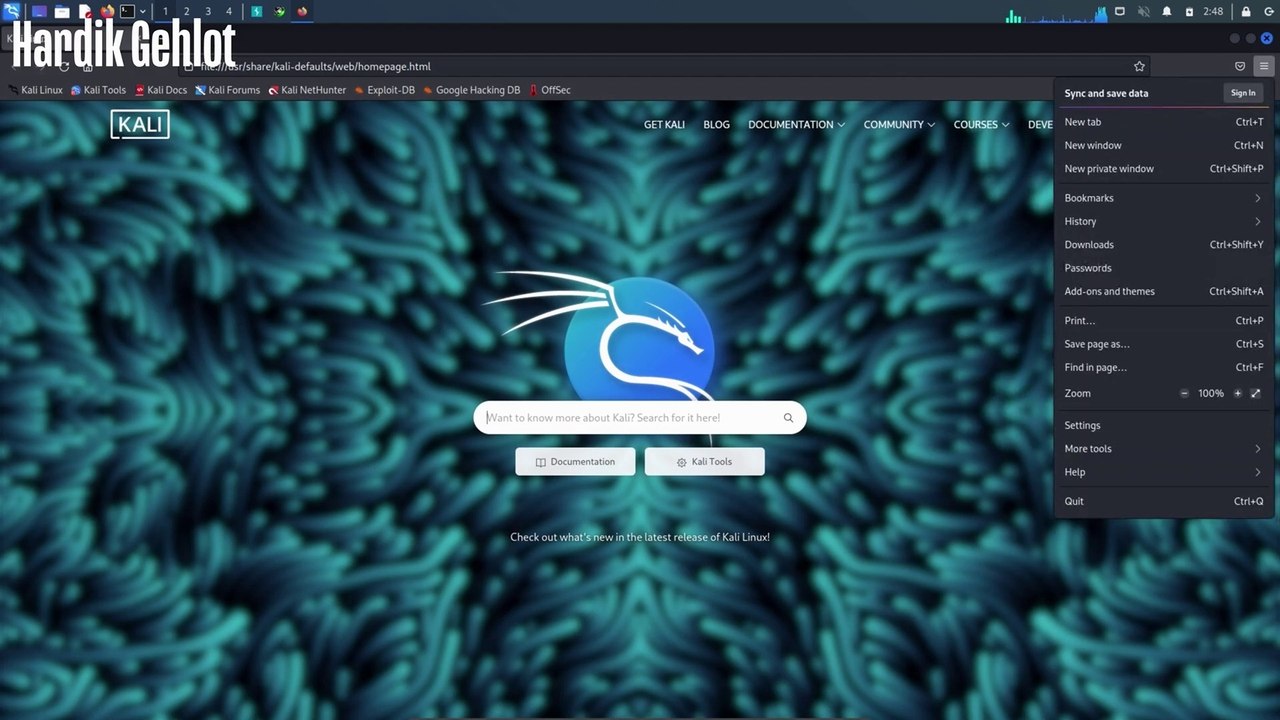The height and width of the screenshot is (720, 1280).
Task: Bookmark this page with the star icon
Action: 1139,66
